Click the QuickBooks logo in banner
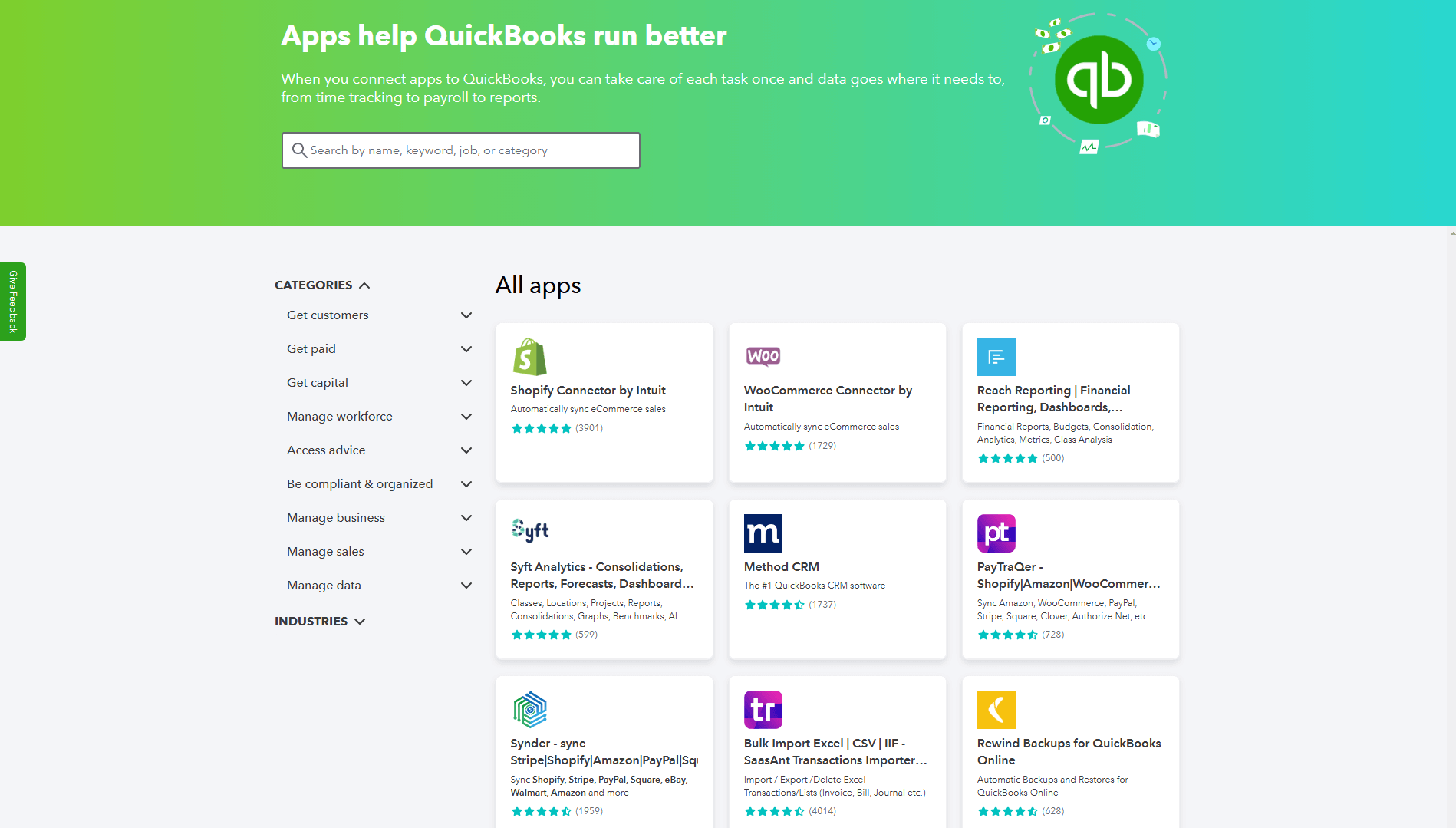The width and height of the screenshot is (1456, 828). (x=1099, y=80)
